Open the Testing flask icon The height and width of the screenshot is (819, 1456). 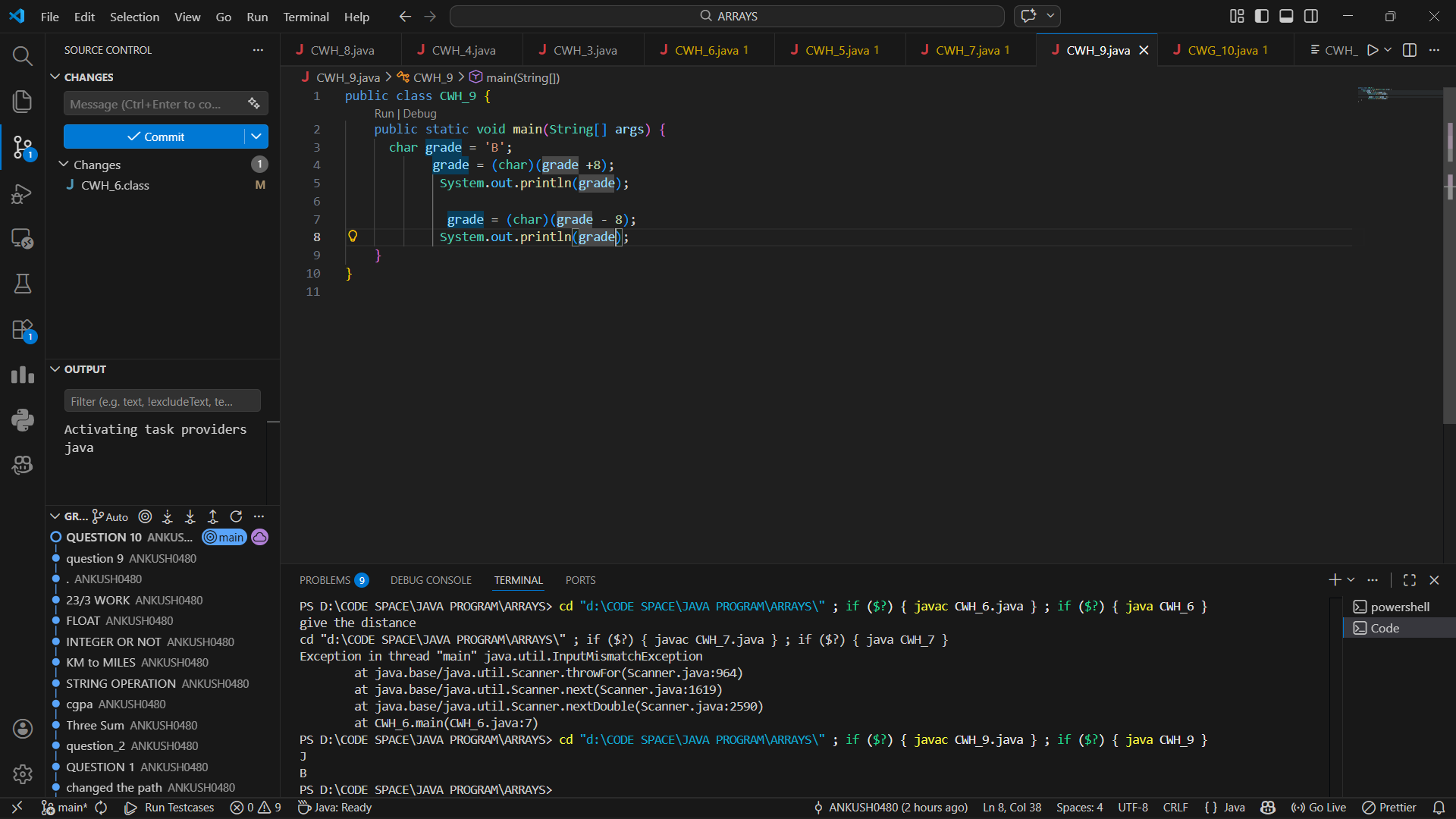(x=22, y=284)
